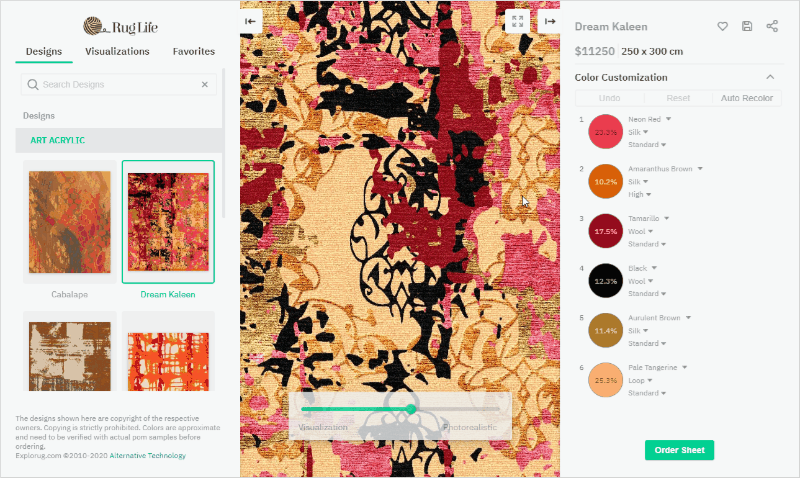This screenshot has height=478, width=800.
Task: Collapse right panel with arrow icon
Action: click(549, 21)
